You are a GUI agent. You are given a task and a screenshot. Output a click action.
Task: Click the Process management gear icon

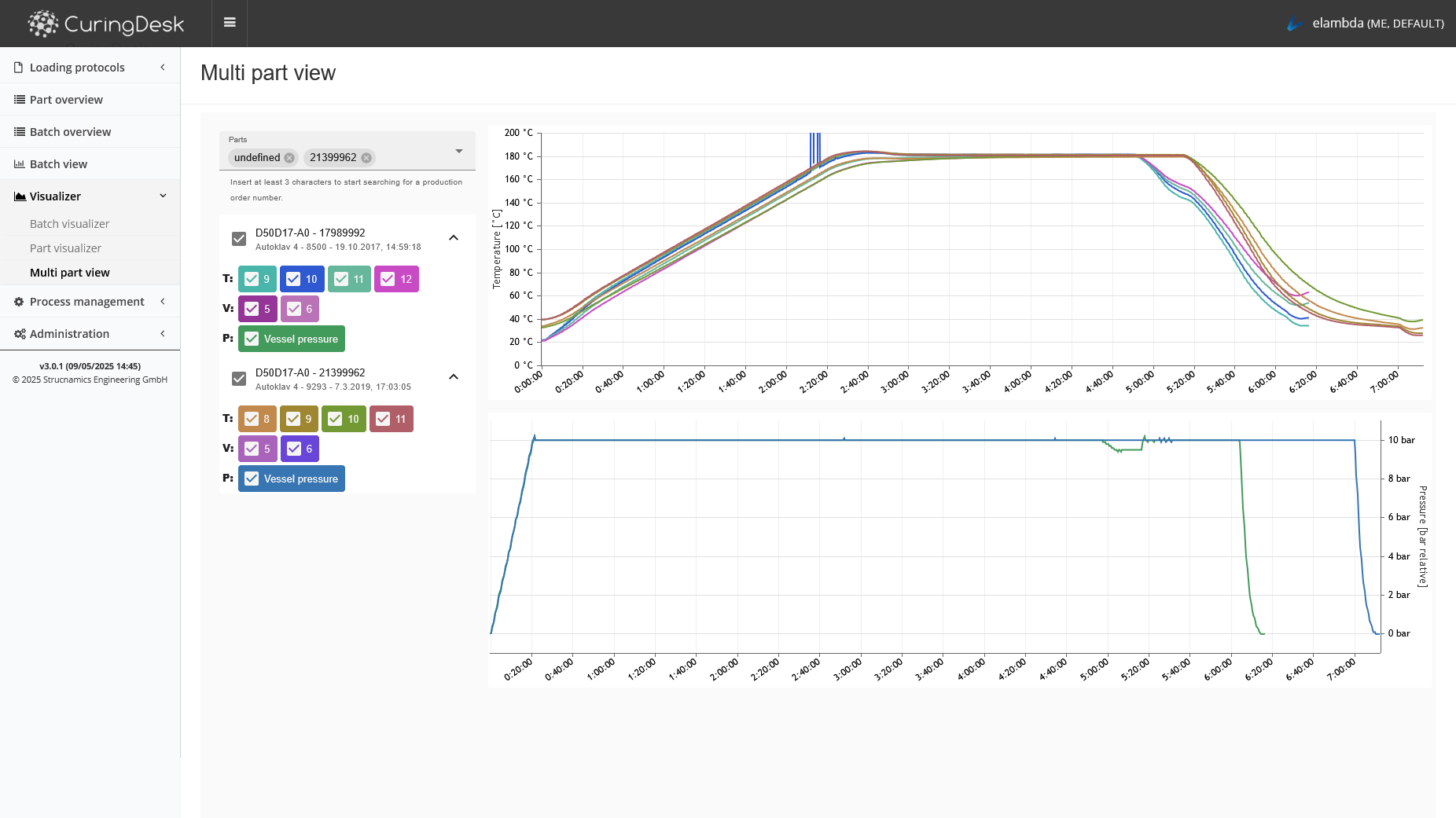tap(19, 302)
